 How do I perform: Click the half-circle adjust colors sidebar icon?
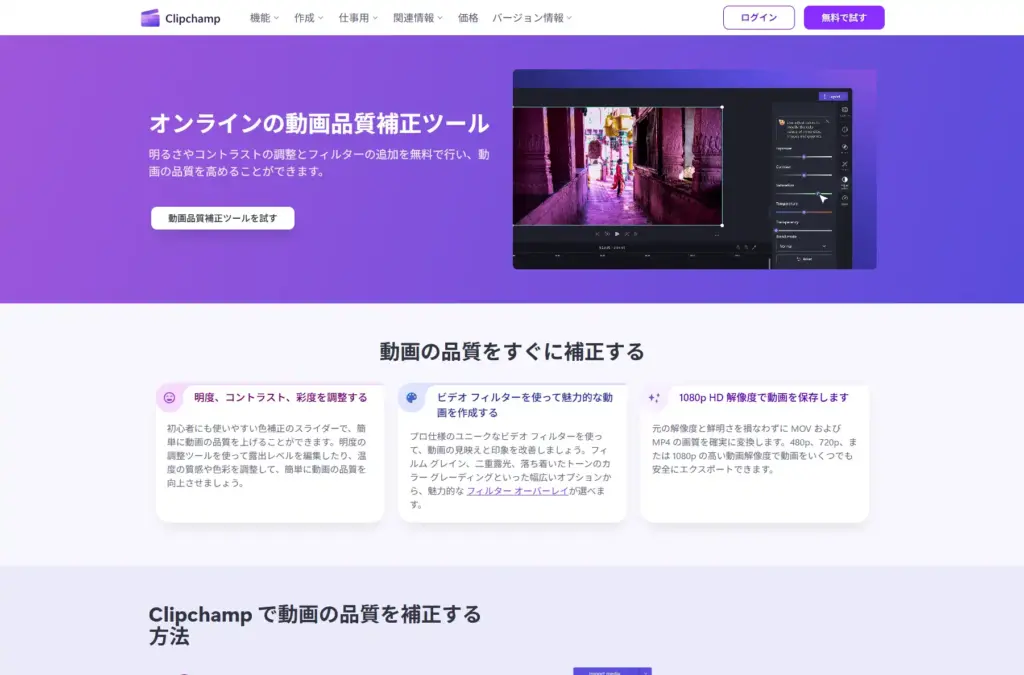[x=844, y=180]
